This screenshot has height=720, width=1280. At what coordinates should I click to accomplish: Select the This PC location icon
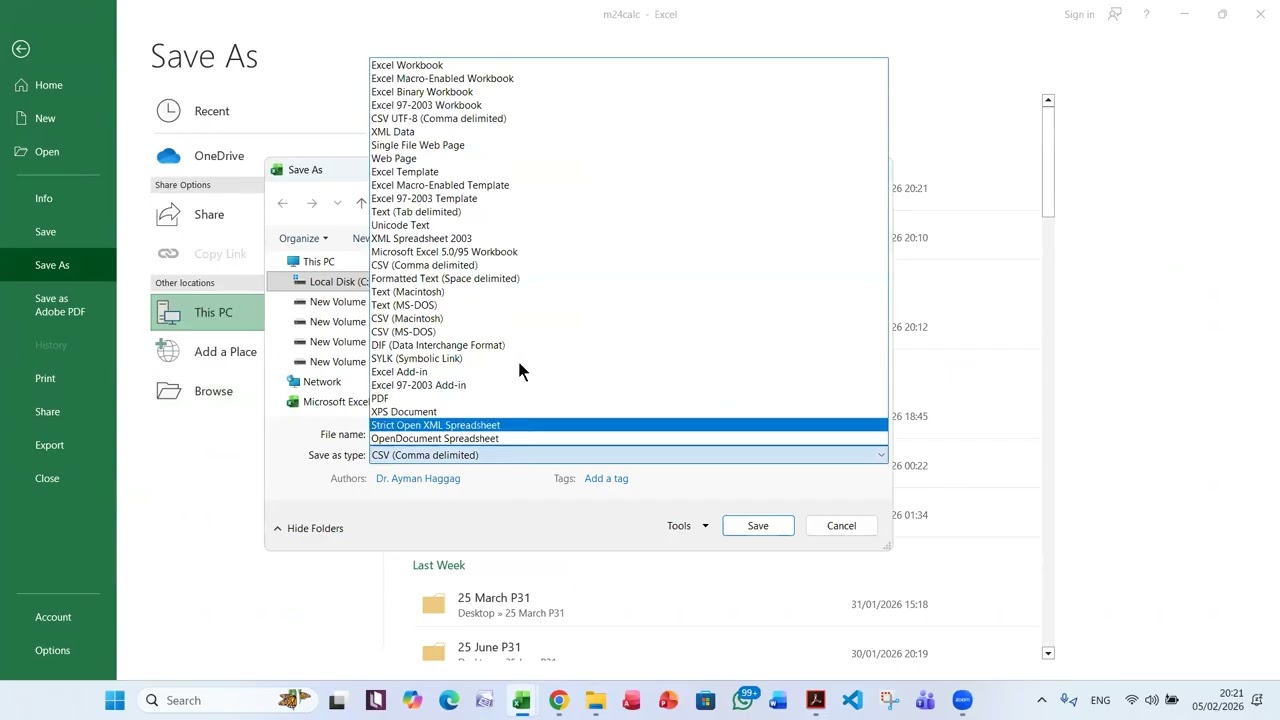168,313
